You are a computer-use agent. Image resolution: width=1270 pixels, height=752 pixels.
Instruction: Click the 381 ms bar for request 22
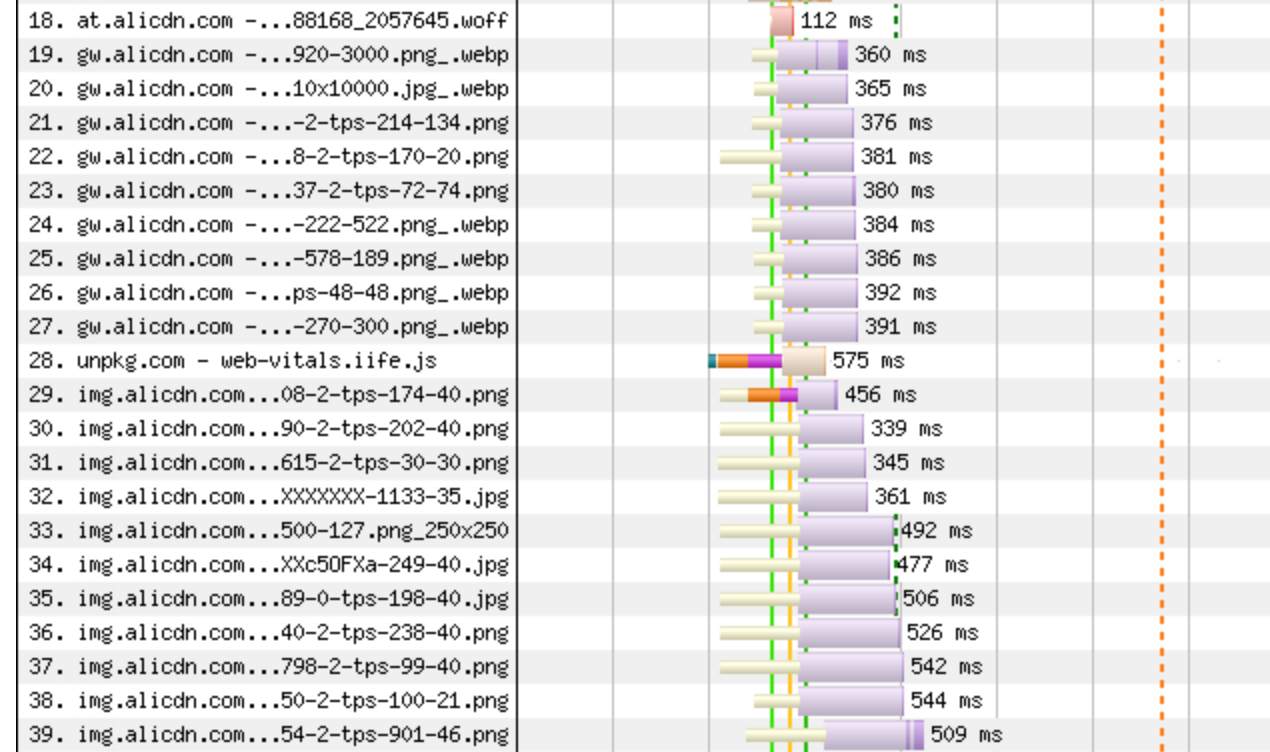(787, 156)
